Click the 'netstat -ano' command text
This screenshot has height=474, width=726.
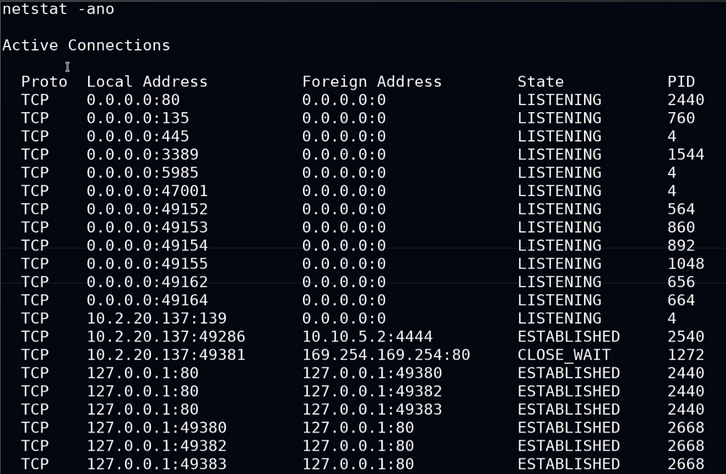point(58,9)
